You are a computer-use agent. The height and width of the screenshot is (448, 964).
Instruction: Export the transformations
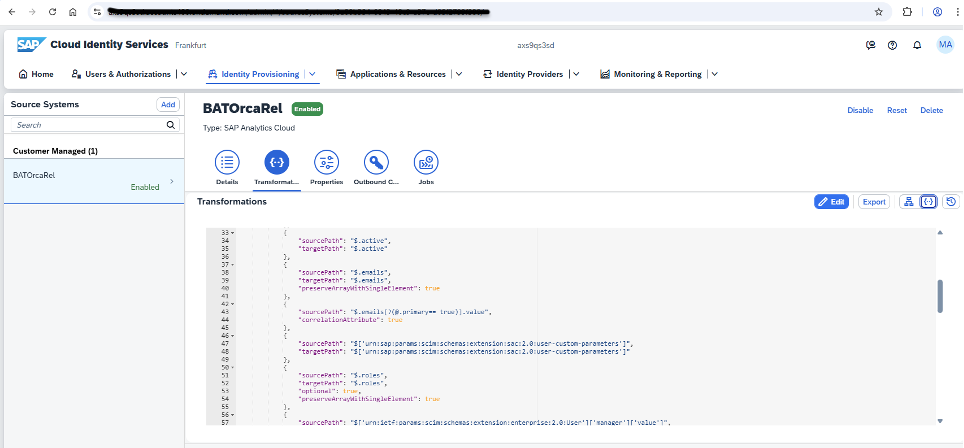coord(874,202)
